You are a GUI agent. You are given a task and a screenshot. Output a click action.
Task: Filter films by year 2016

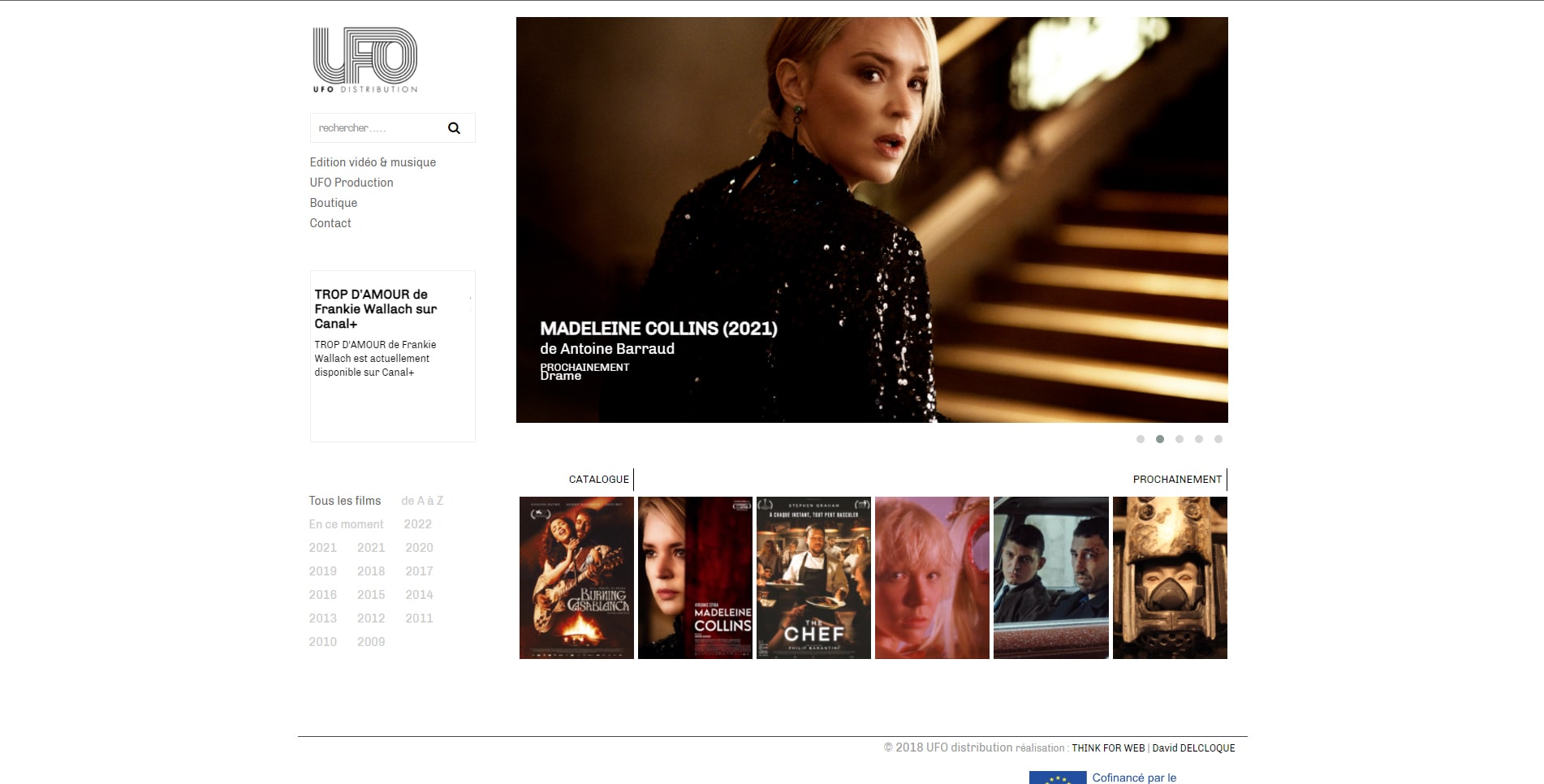pyautogui.click(x=323, y=595)
